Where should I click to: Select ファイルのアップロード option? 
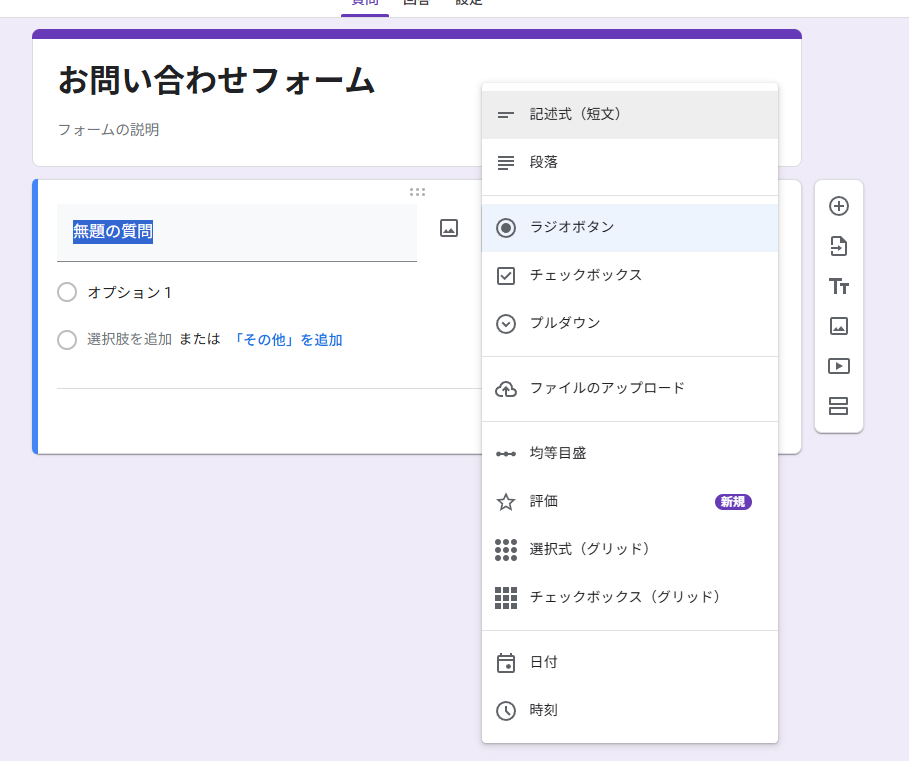630,388
